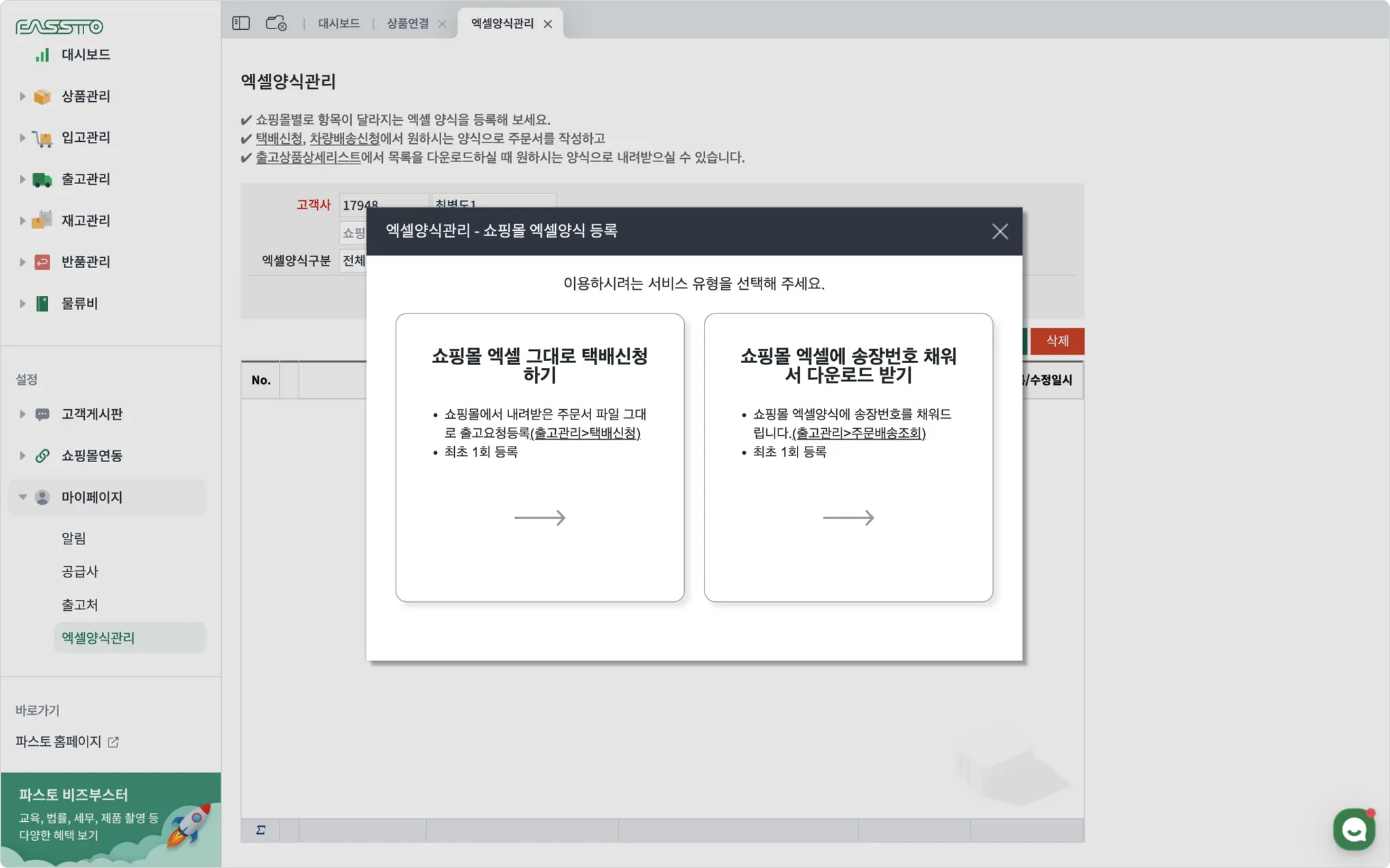Viewport: 1390px width, 868px height.
Task: Close the 엑셀양식관리 tab
Action: [x=548, y=24]
